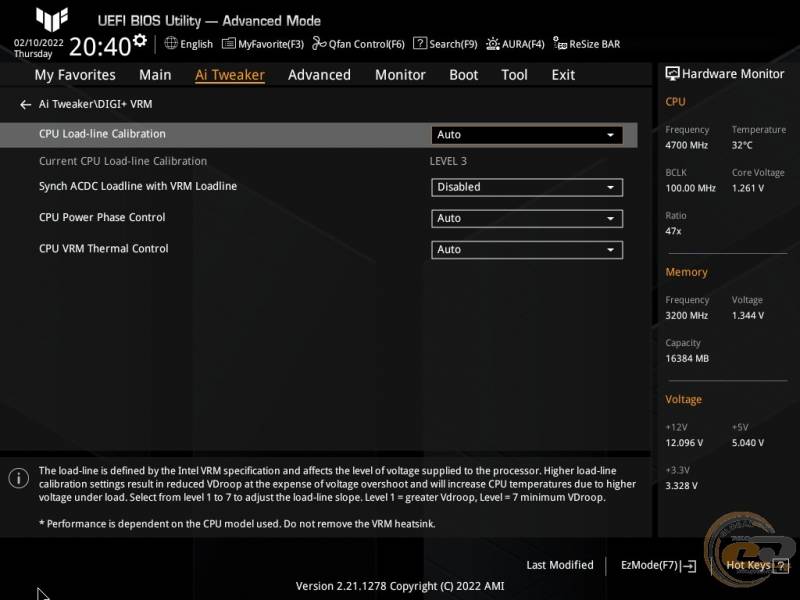Open Qfan Control(F6)
The height and width of the screenshot is (600, 800).
coord(358,44)
